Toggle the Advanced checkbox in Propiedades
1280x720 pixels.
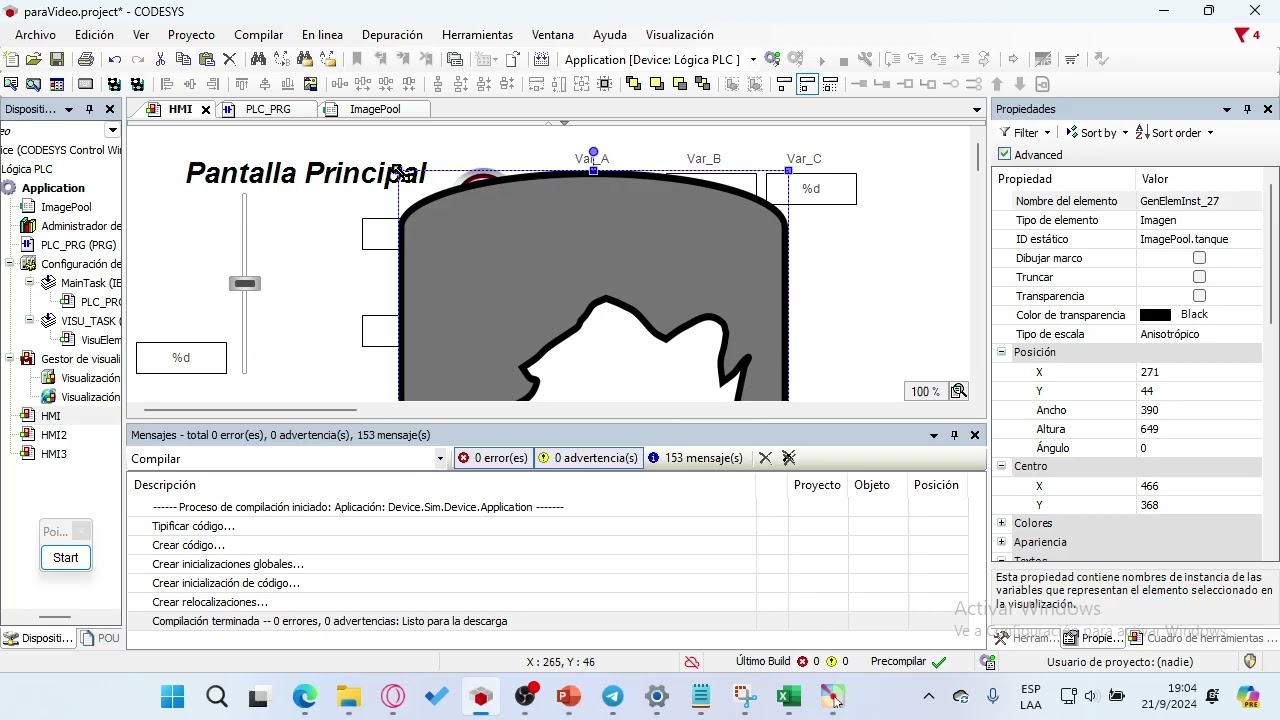point(1005,154)
